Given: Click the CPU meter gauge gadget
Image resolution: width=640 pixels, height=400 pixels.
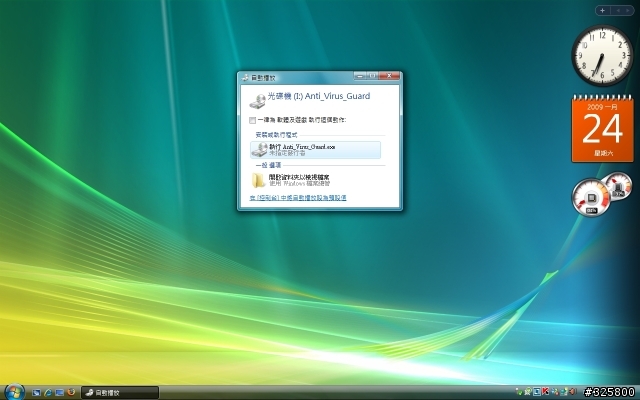Looking at the screenshot, I should tap(591, 198).
